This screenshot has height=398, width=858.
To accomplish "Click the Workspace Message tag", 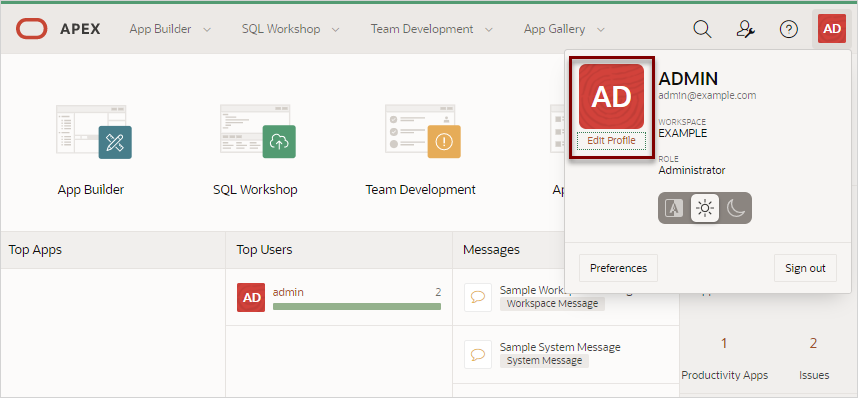I will pyautogui.click(x=552, y=304).
